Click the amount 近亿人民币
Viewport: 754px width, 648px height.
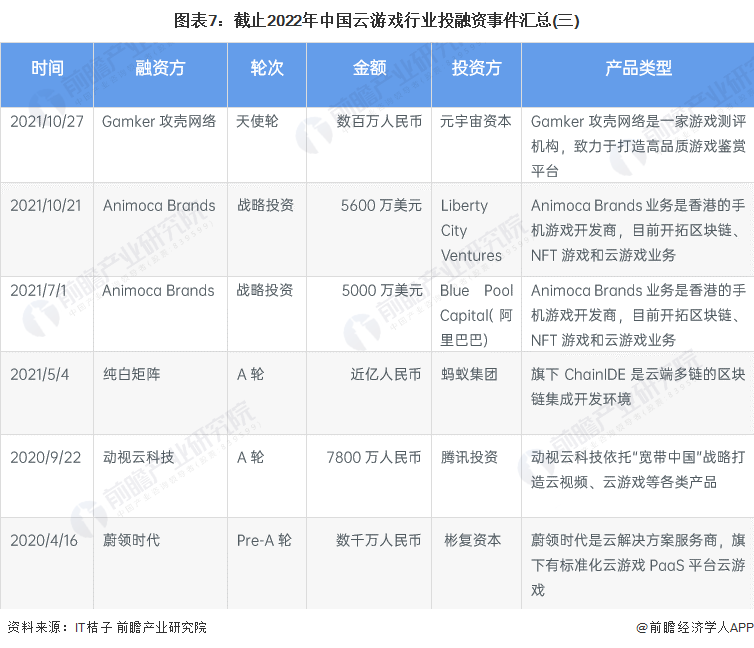pos(386,374)
